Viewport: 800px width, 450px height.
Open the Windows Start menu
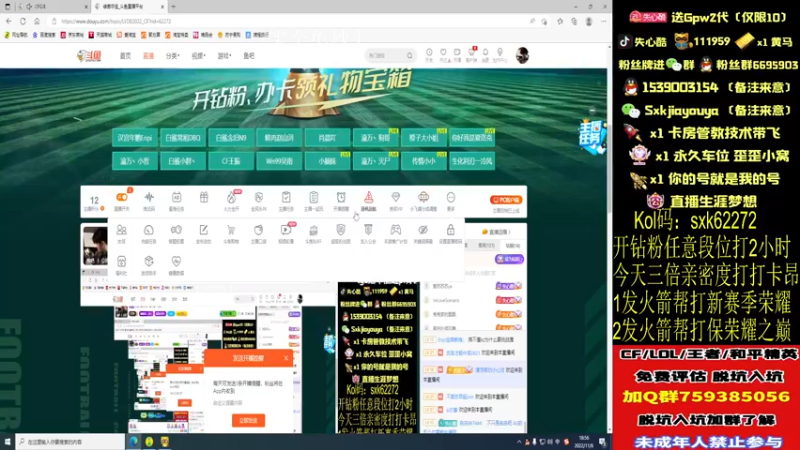pyautogui.click(x=7, y=442)
